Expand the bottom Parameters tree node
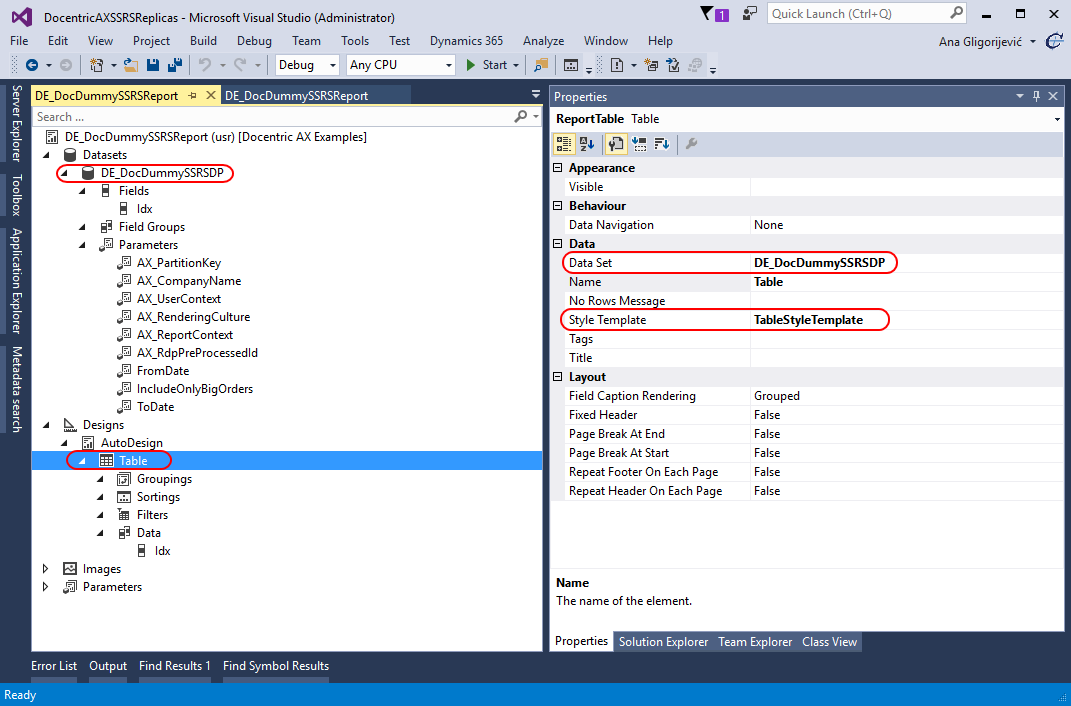 point(46,587)
